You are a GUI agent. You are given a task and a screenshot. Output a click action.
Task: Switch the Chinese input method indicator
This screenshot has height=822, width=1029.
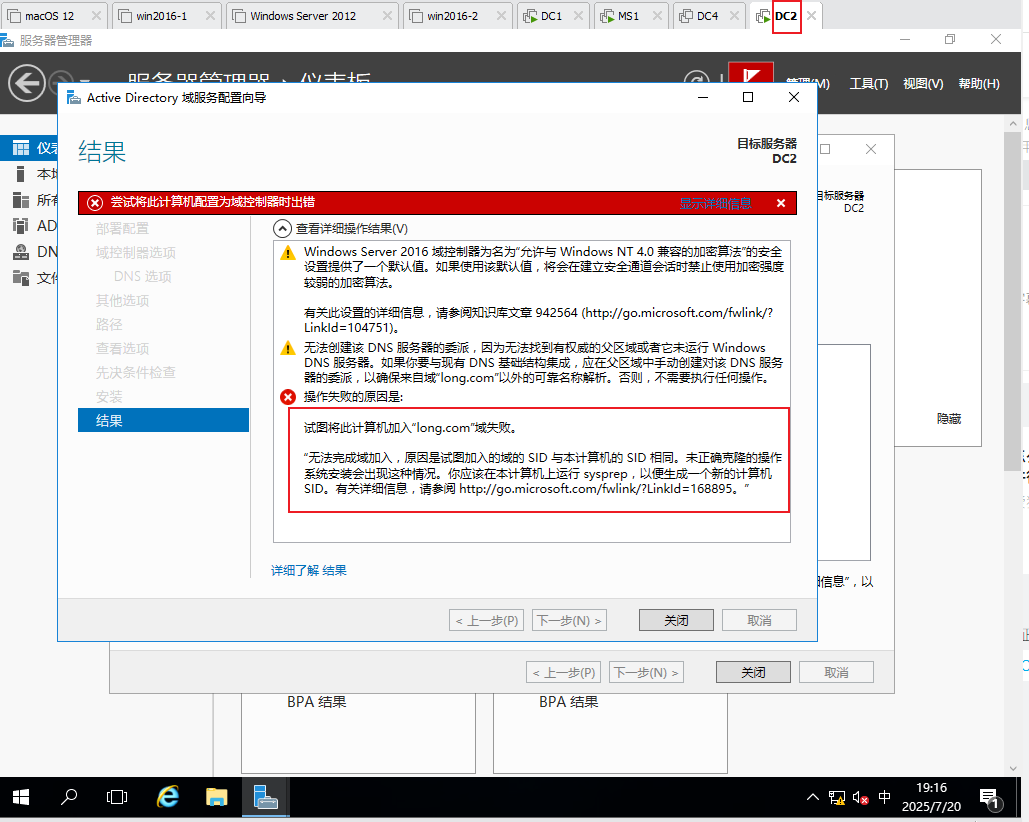point(885,797)
